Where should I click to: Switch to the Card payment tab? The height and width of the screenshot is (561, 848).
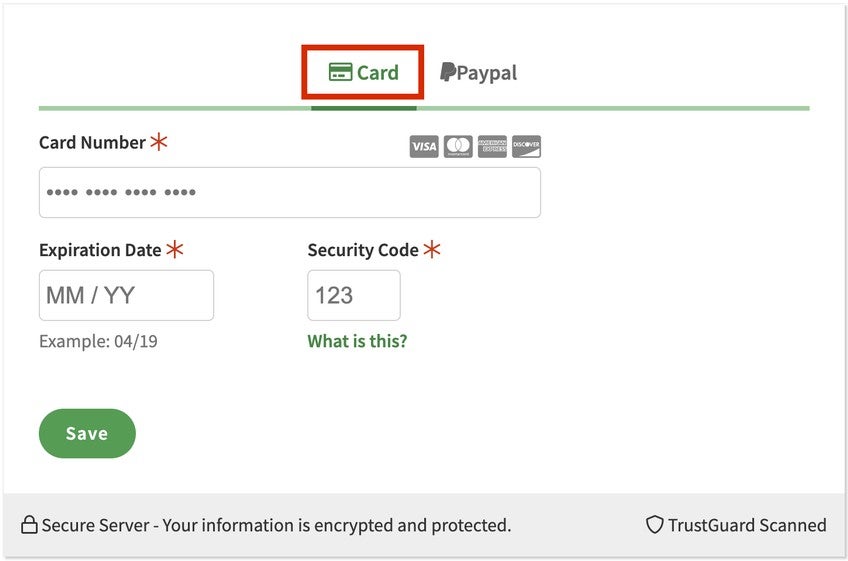pos(364,72)
